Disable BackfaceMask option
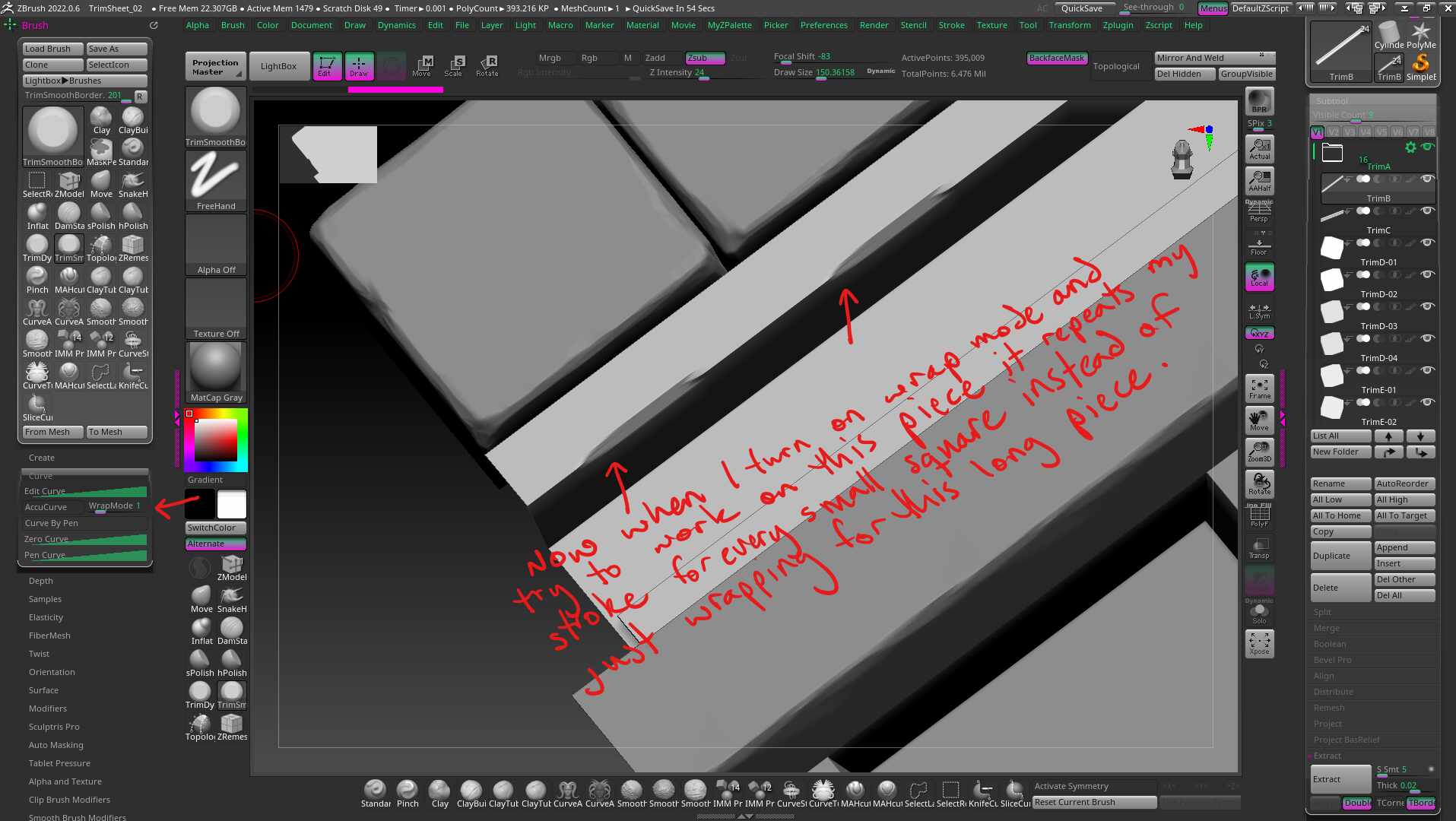This screenshot has height=821, width=1456. [1056, 58]
